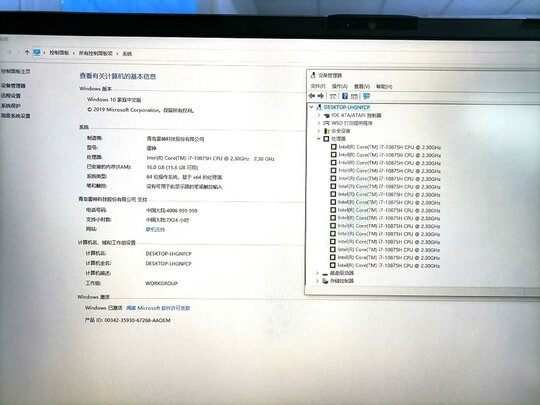Click the 中国大陆 7X24 小时 support hours value

[x=167, y=220]
